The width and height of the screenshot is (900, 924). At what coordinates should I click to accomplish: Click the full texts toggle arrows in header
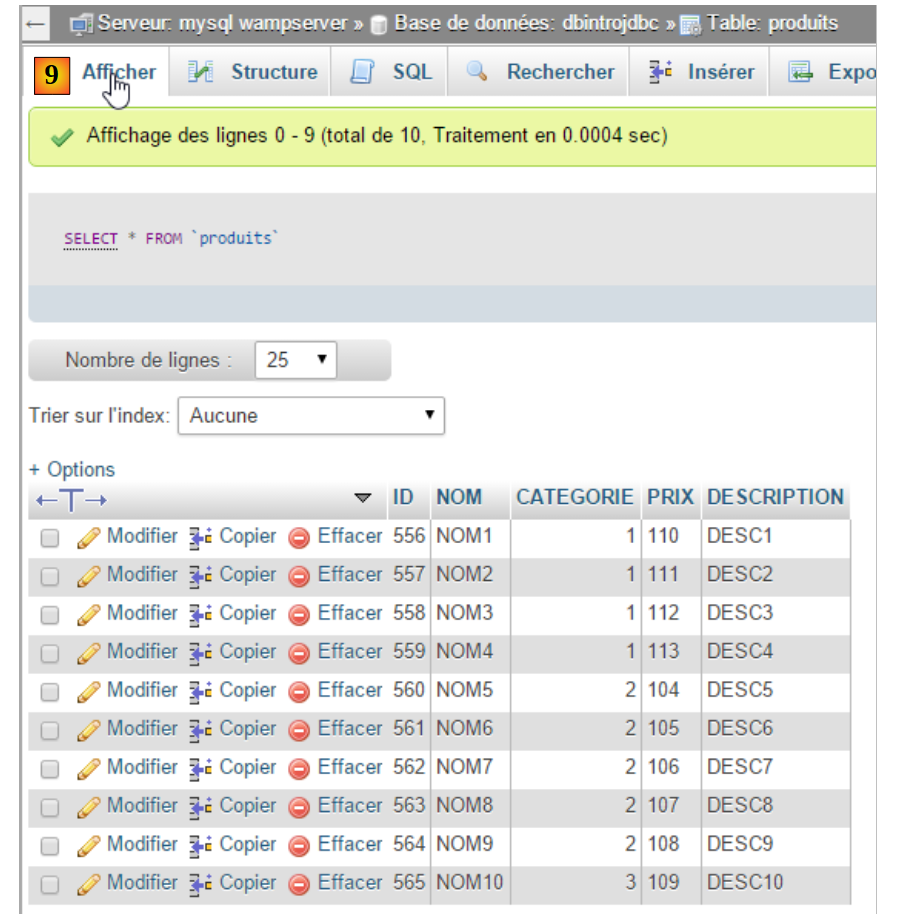(x=70, y=499)
